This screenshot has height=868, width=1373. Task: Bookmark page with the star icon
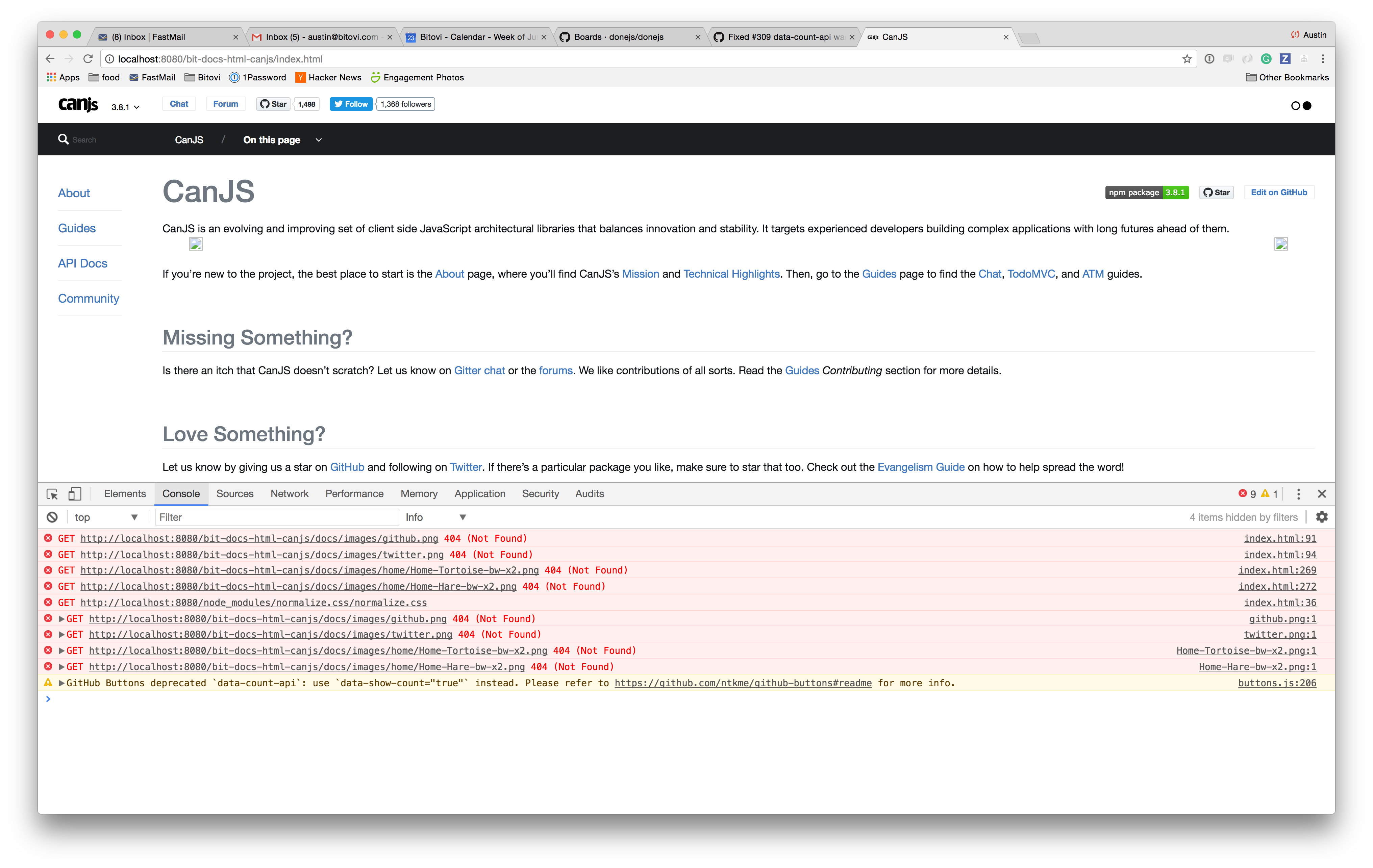[x=1187, y=59]
